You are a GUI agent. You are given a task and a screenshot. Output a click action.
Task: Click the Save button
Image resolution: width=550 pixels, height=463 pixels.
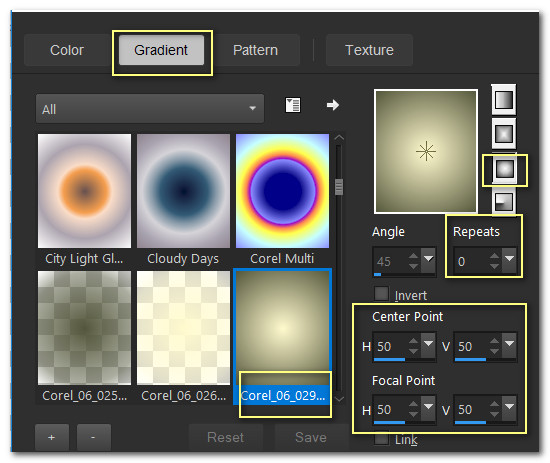tap(311, 437)
